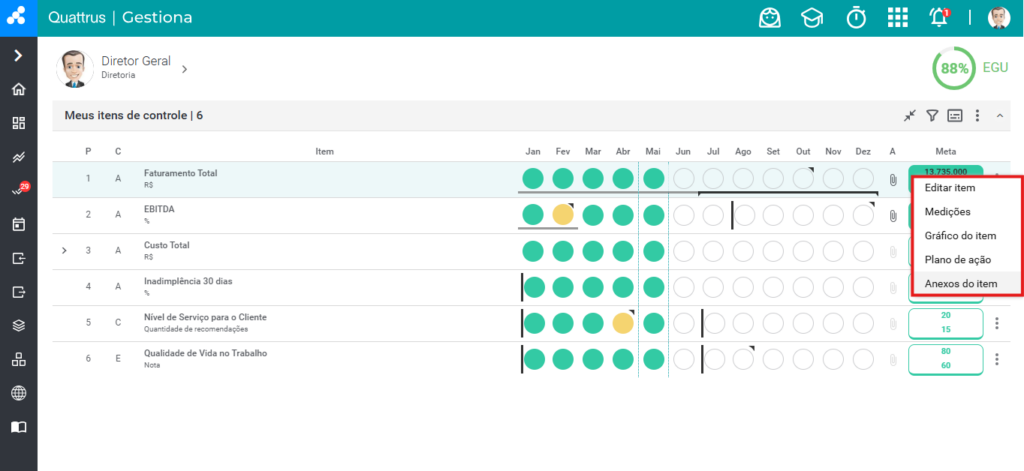The image size is (1024, 471).
Task: Open the user profile avatar in header
Action: tap(999, 18)
